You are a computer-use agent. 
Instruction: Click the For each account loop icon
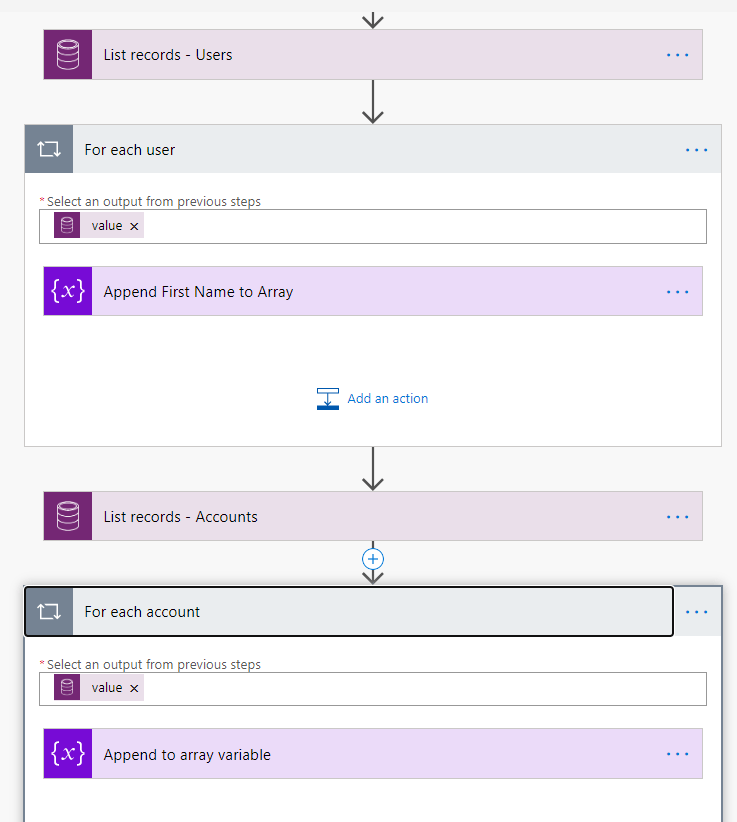point(49,612)
